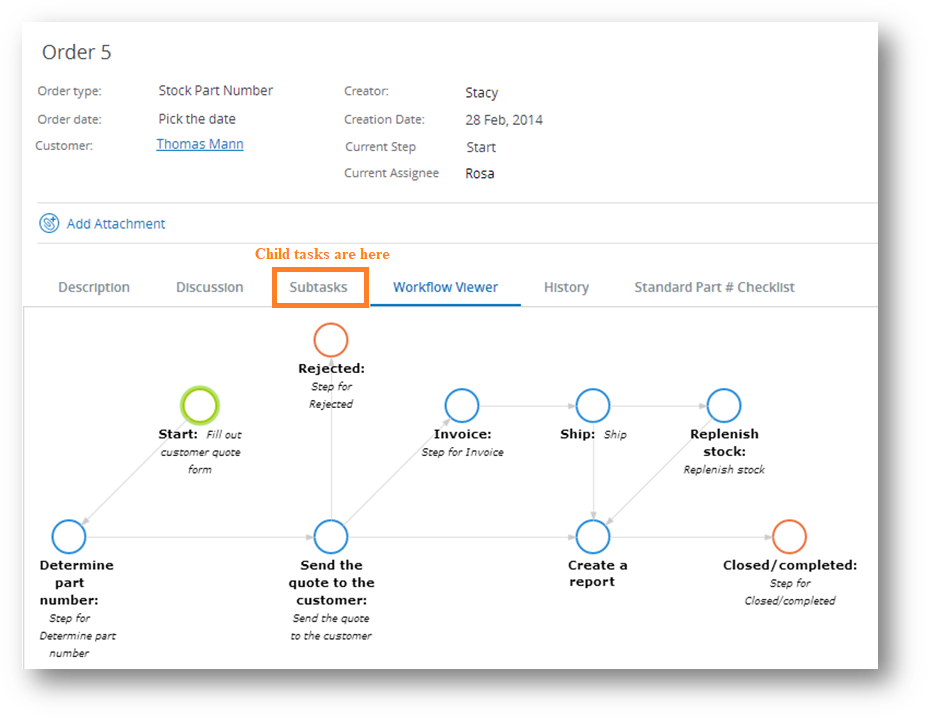Click the Pick the date order field
This screenshot has width=927, height=718.
click(x=197, y=119)
